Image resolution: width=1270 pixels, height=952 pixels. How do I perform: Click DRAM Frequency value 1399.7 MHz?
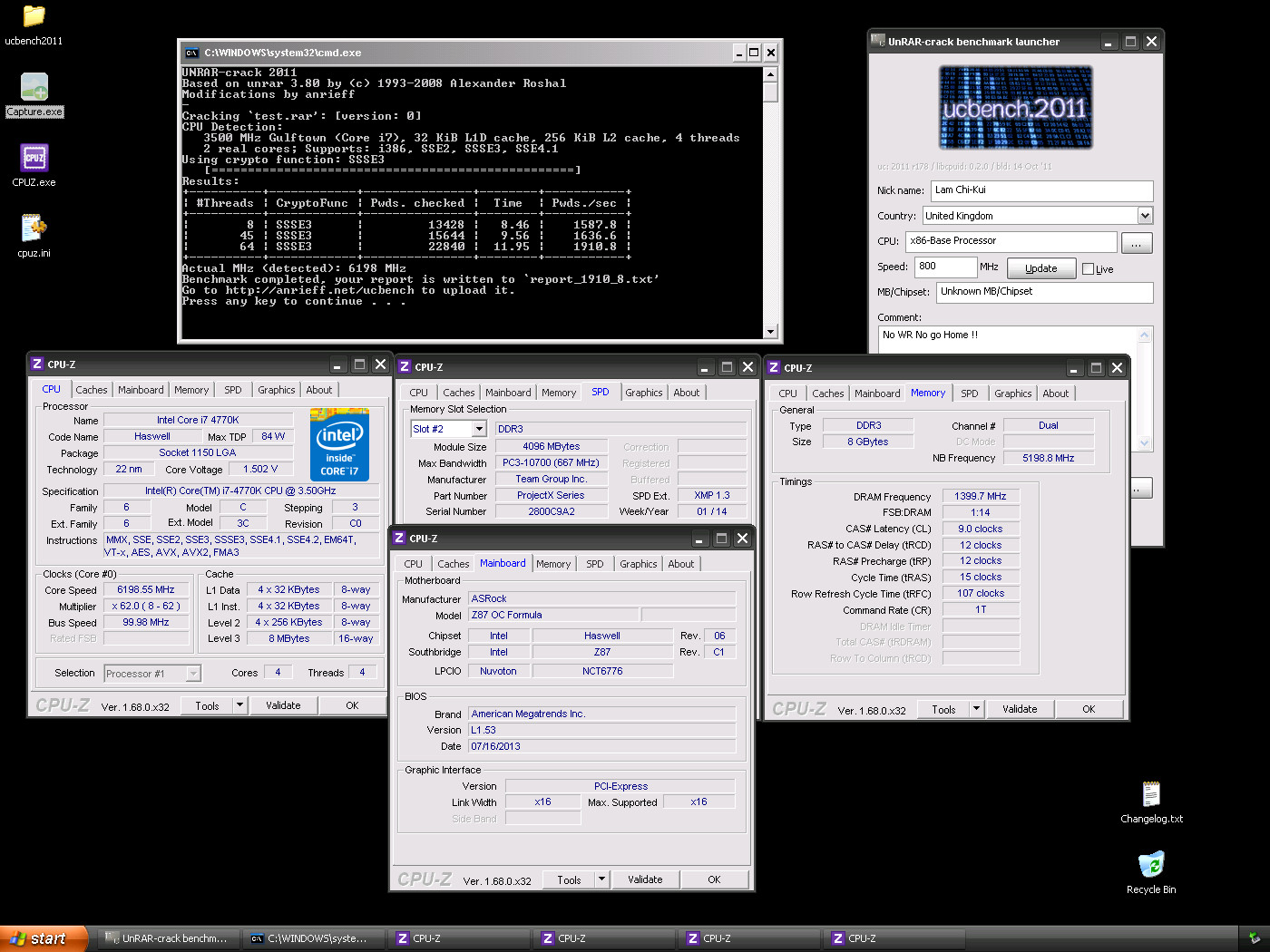981,496
